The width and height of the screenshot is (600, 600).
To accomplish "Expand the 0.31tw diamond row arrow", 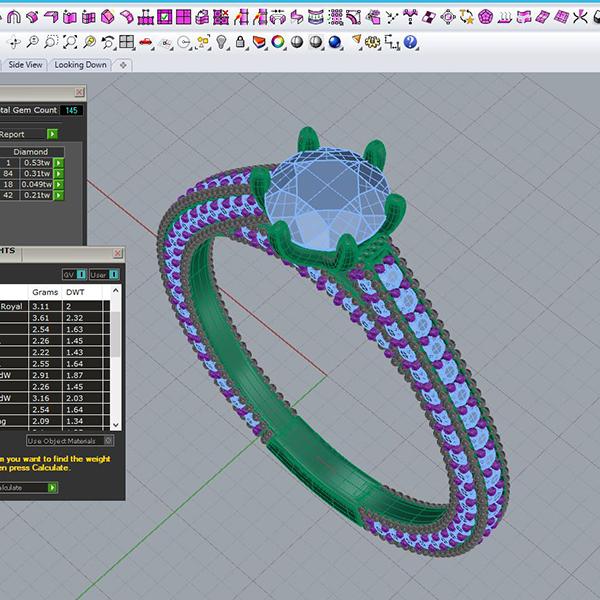I will (58, 174).
